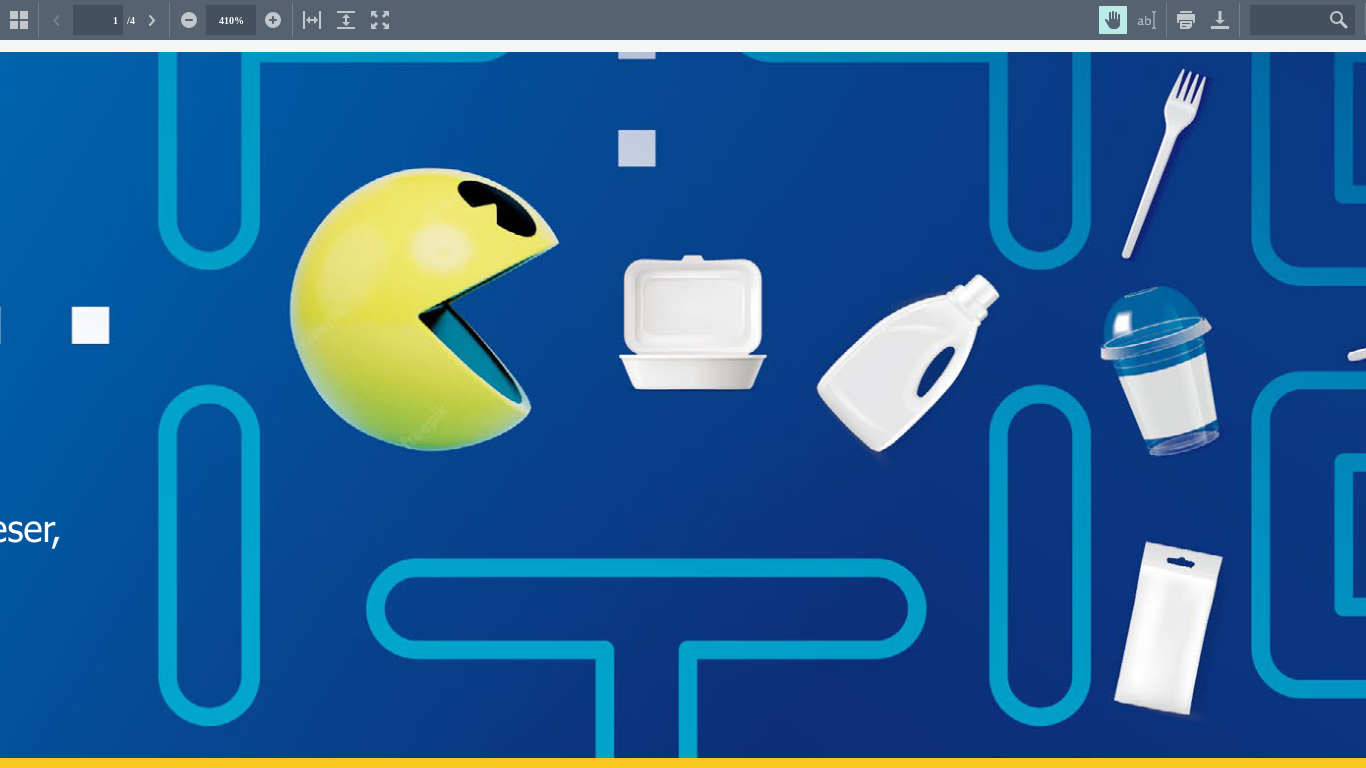Click the search text field
Screen dimensions: 1366x768
1289,20
